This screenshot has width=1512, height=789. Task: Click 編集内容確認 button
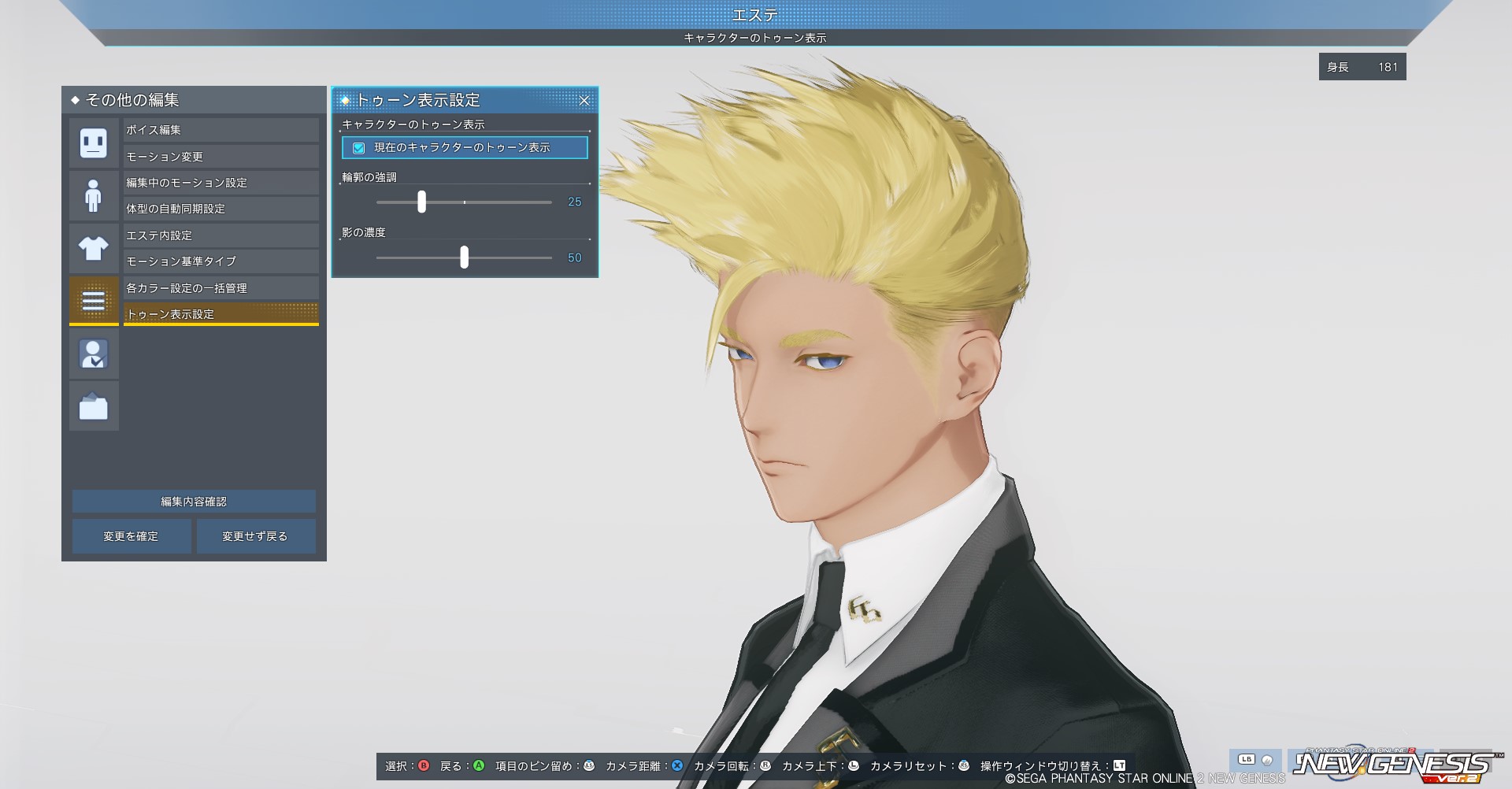(194, 502)
